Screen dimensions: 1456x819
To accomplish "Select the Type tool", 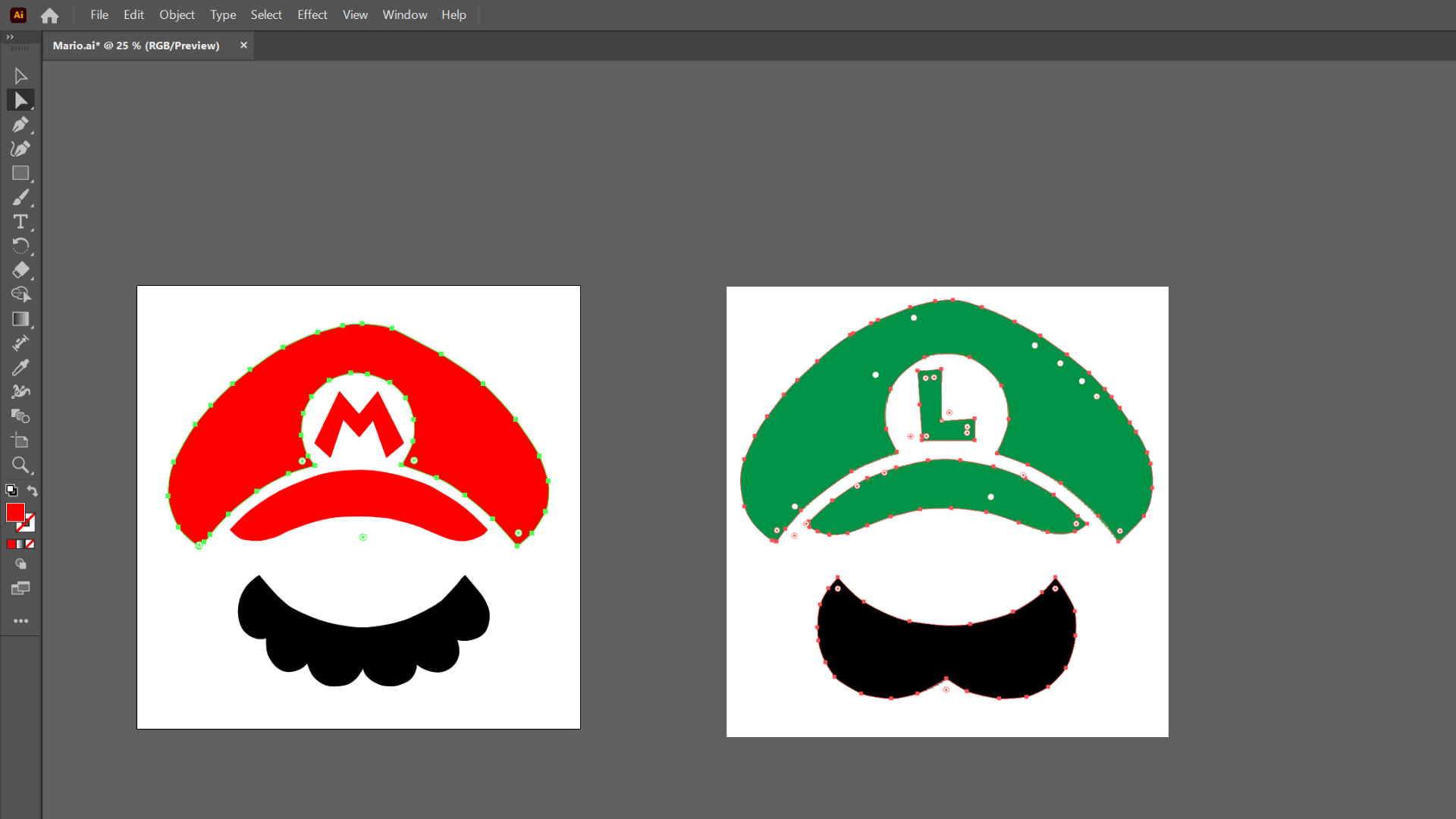I will pyautogui.click(x=20, y=221).
